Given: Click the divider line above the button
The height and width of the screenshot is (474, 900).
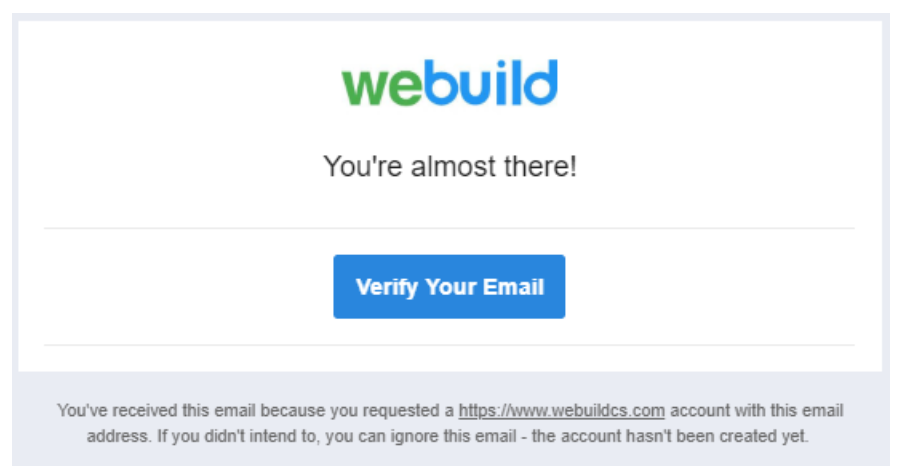Looking at the screenshot, I should tap(449, 228).
